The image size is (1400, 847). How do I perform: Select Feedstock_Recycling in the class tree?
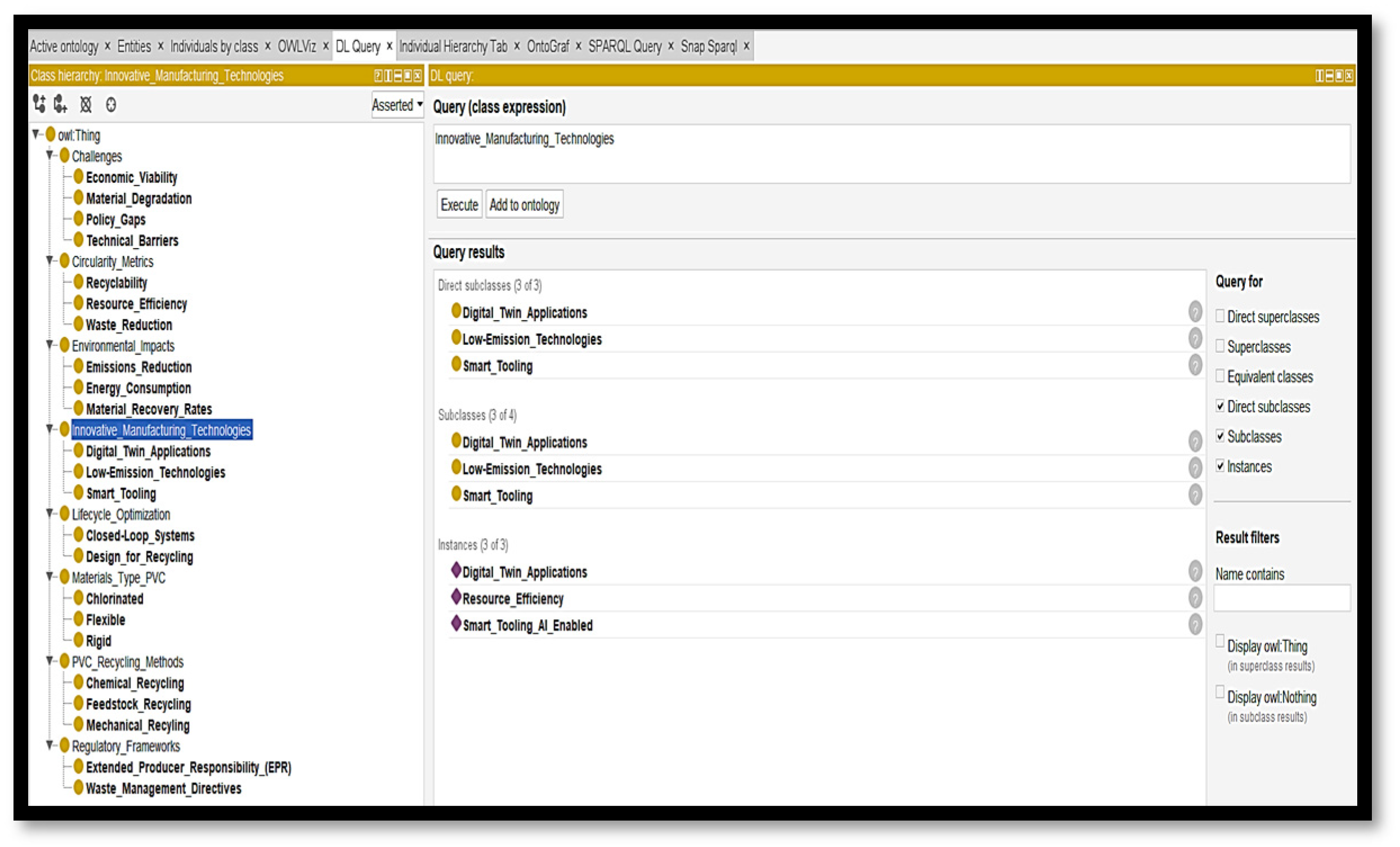pos(138,704)
